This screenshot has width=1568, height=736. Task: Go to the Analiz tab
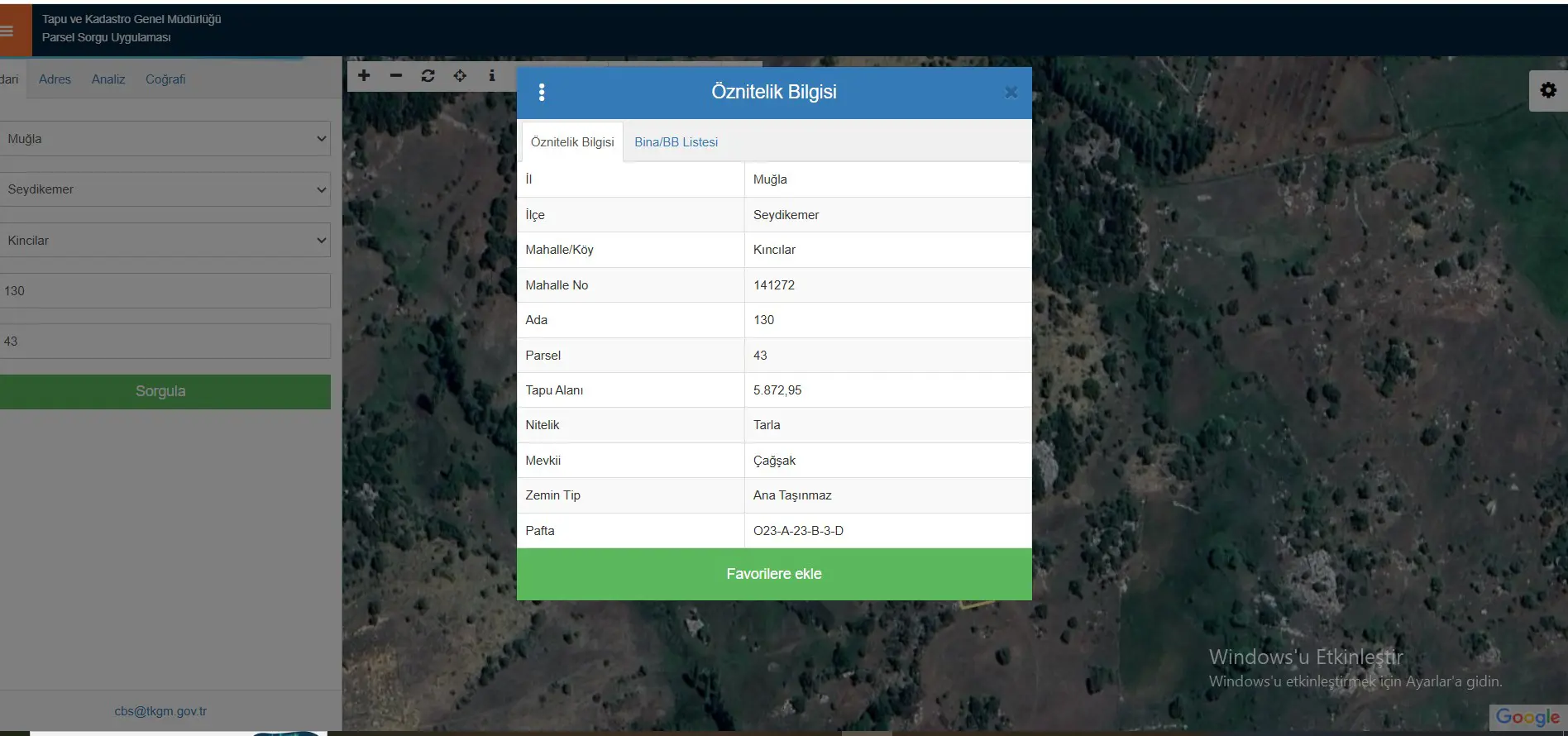pyautogui.click(x=108, y=79)
